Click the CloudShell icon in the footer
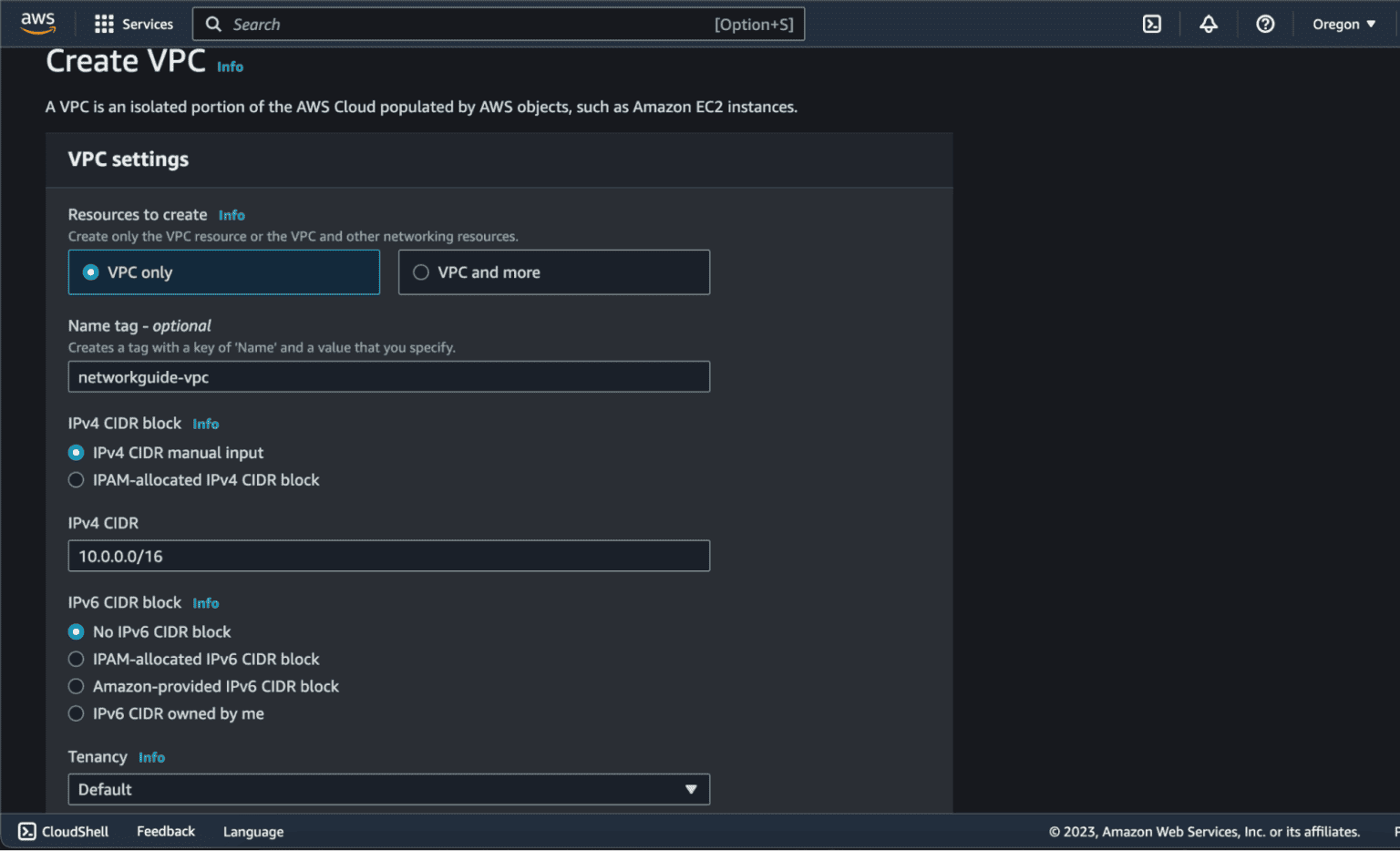The image size is (1400, 851). (x=26, y=831)
